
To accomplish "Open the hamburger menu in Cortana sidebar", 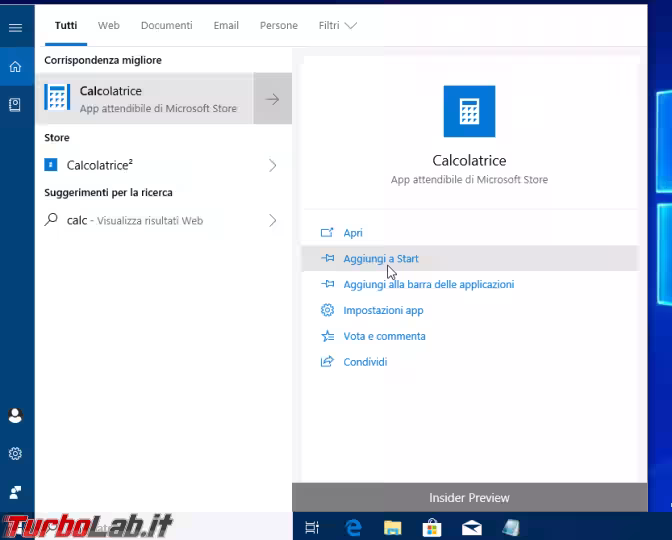I will click(15, 28).
